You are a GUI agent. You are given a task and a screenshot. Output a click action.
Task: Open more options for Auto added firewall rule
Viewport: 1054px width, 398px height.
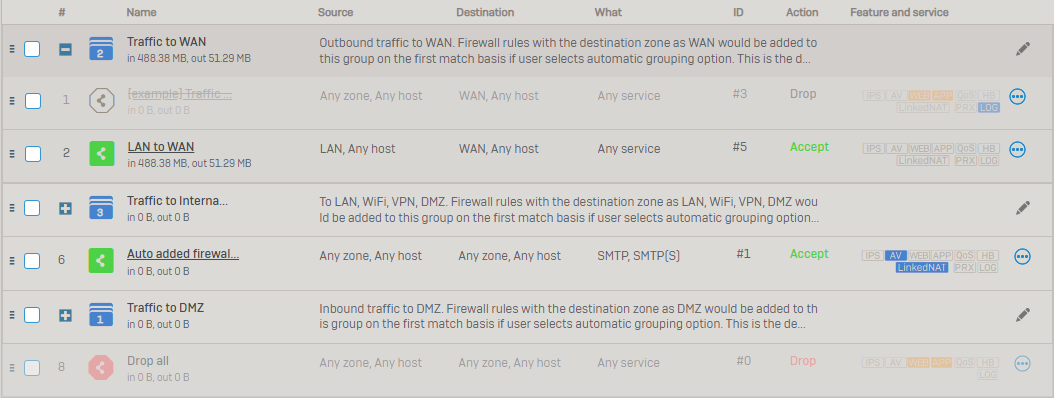pos(1022,256)
